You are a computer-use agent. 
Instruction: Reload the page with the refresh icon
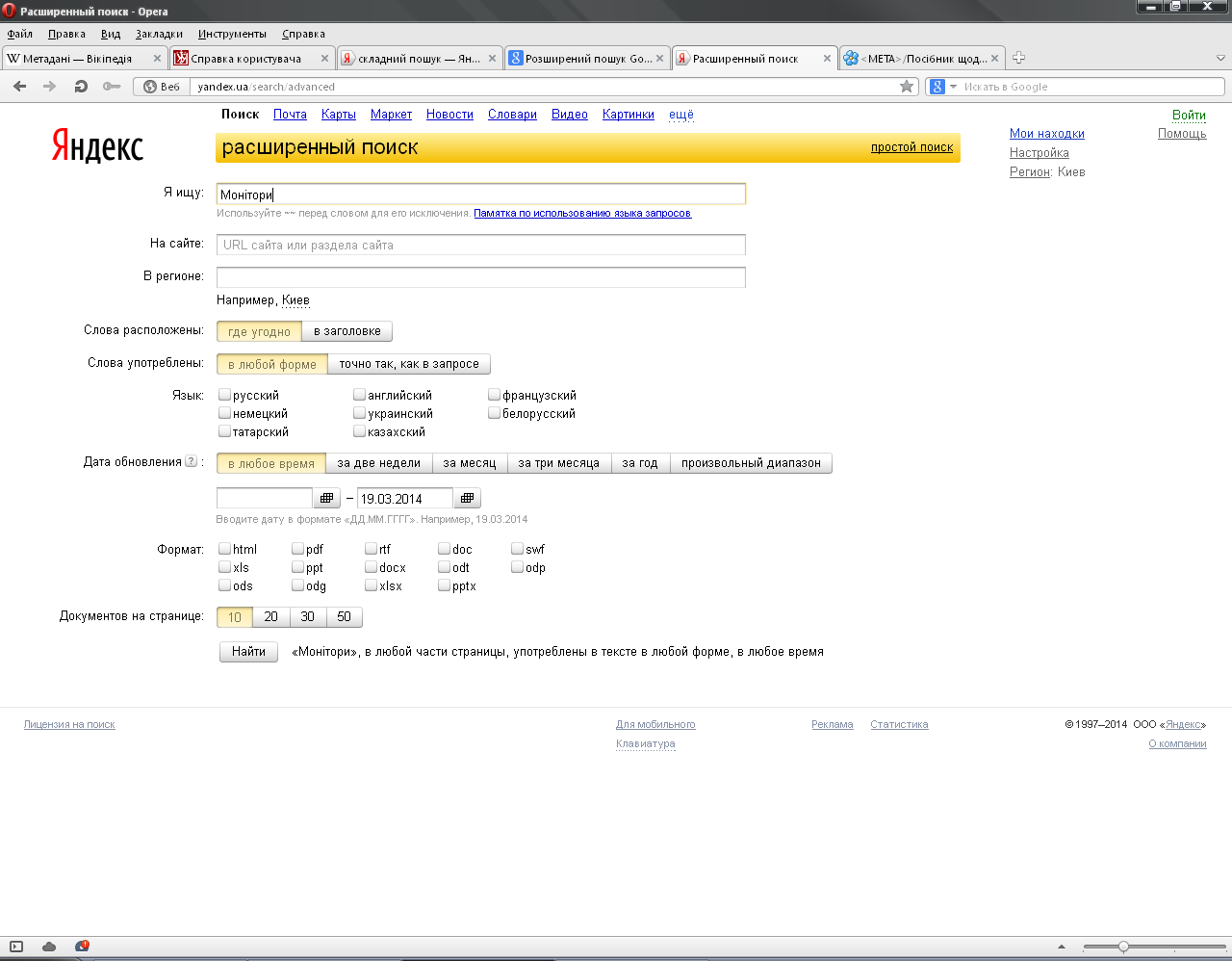(x=81, y=87)
